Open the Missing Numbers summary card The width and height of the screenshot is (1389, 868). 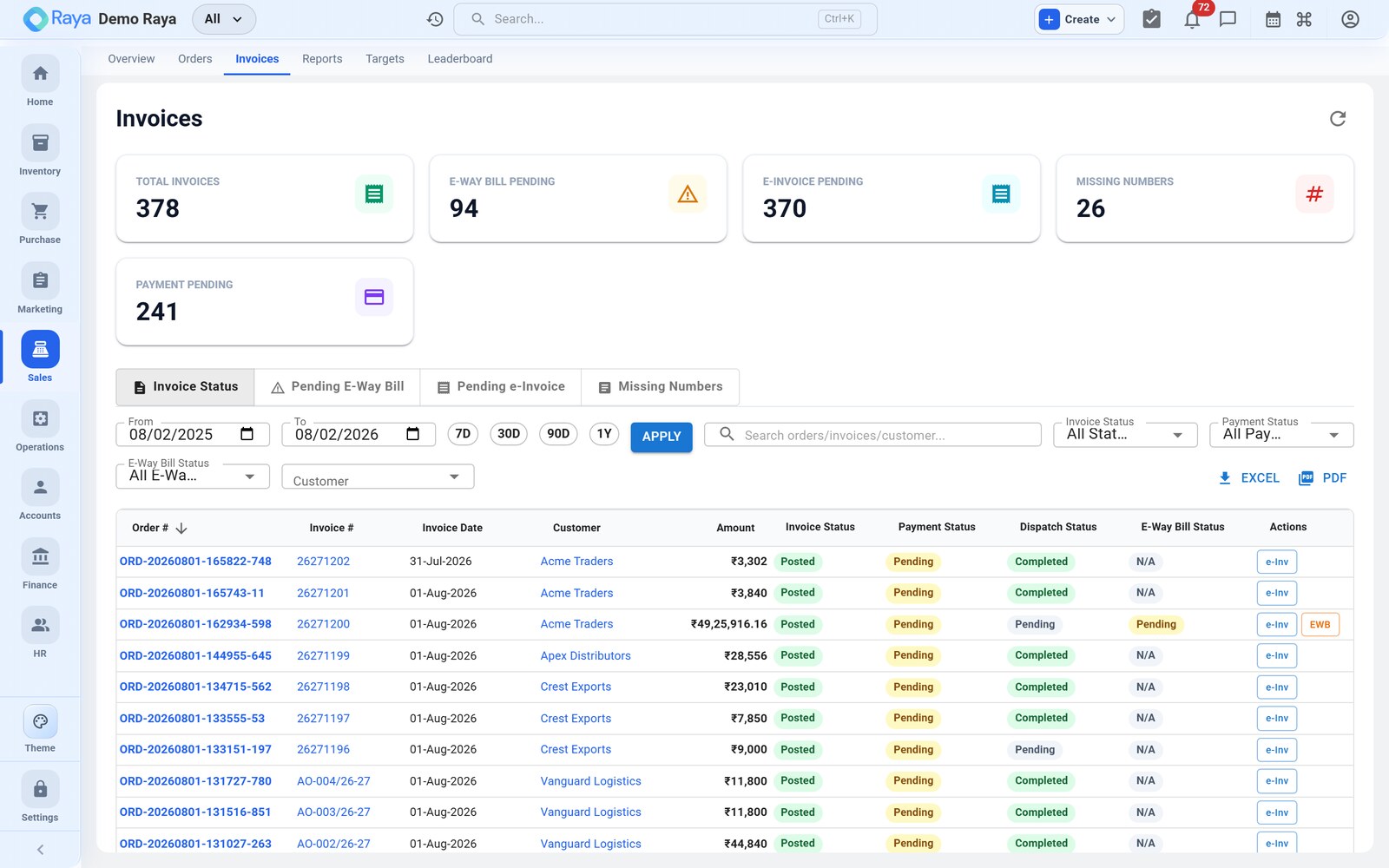(1205, 198)
